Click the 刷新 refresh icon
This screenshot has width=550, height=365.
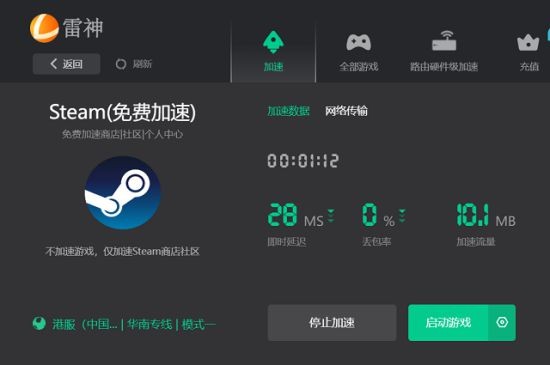[x=121, y=64]
